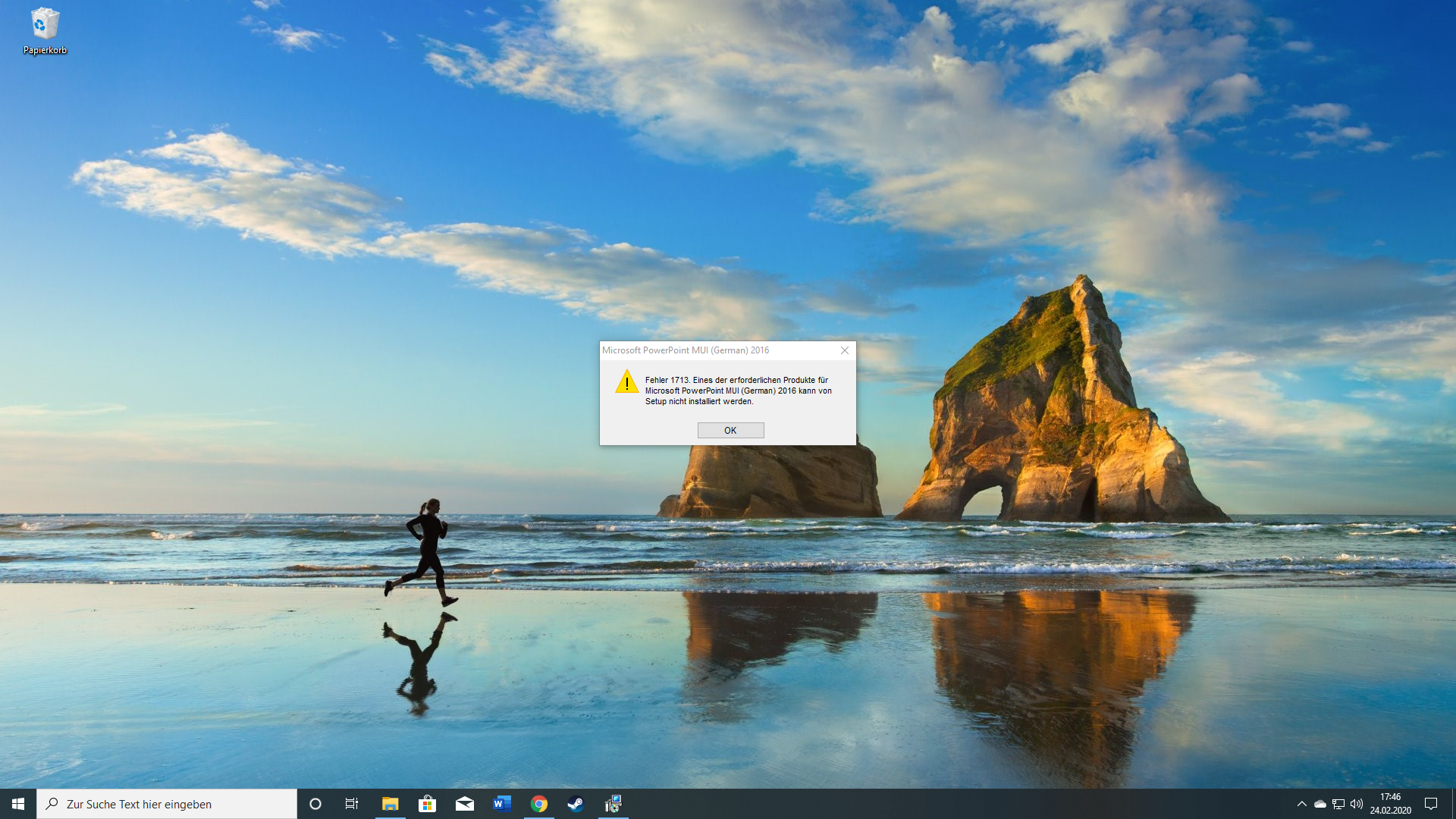
Task: Open the Windows Start menu
Action: coord(18,804)
